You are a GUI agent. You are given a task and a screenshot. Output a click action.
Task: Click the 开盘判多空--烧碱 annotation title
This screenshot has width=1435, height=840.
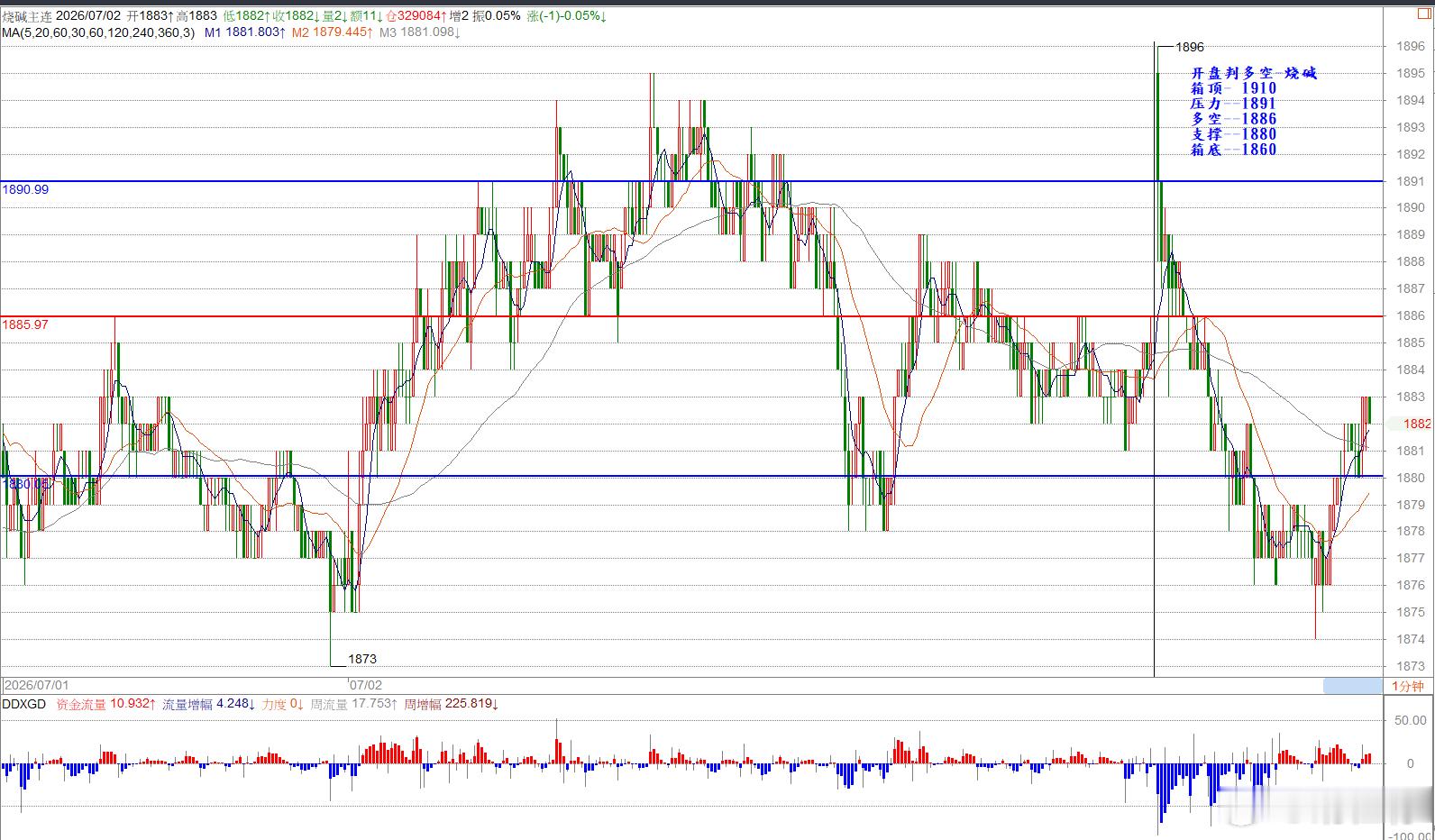coord(1254,73)
